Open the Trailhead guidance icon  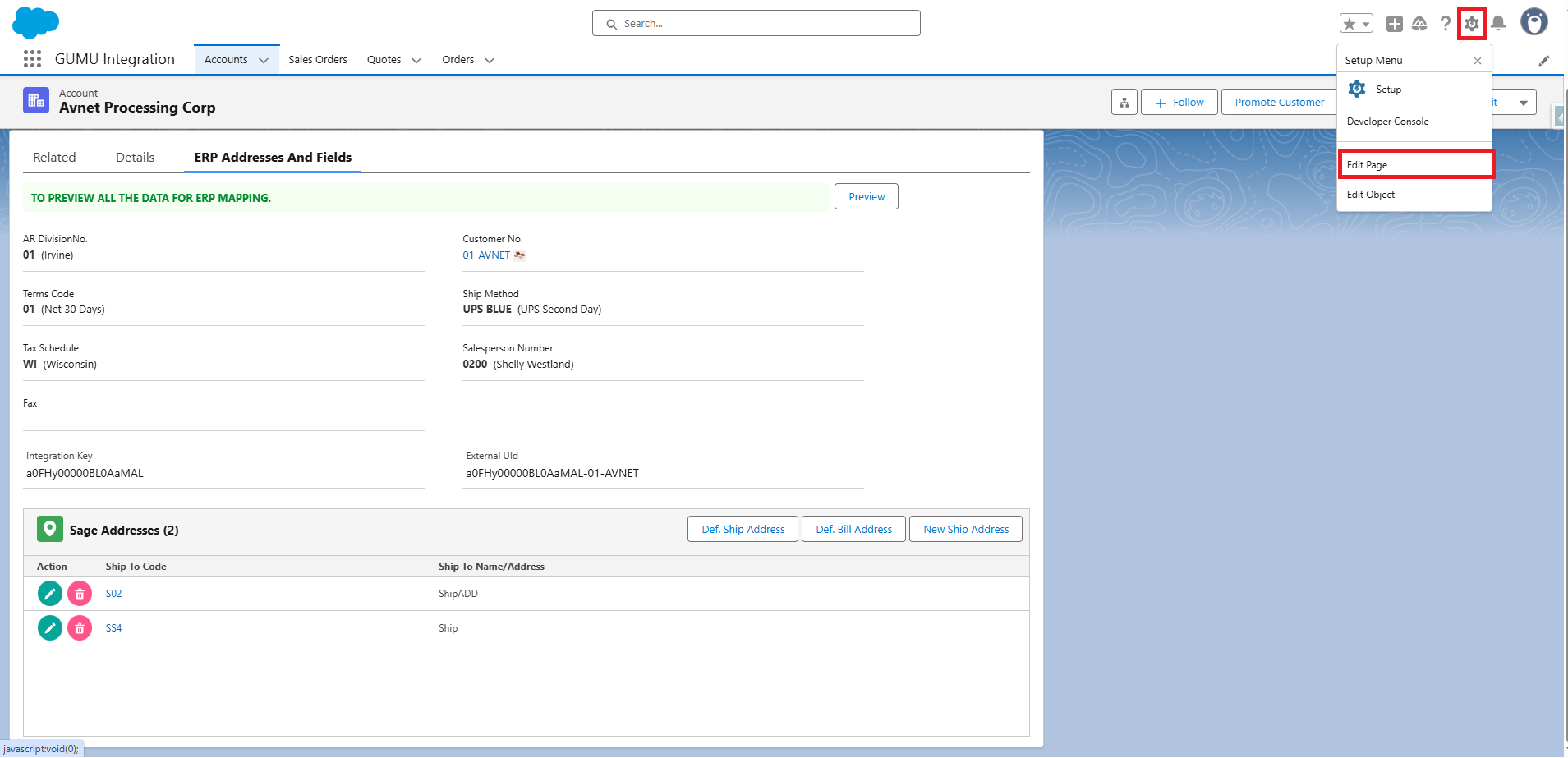[1419, 24]
